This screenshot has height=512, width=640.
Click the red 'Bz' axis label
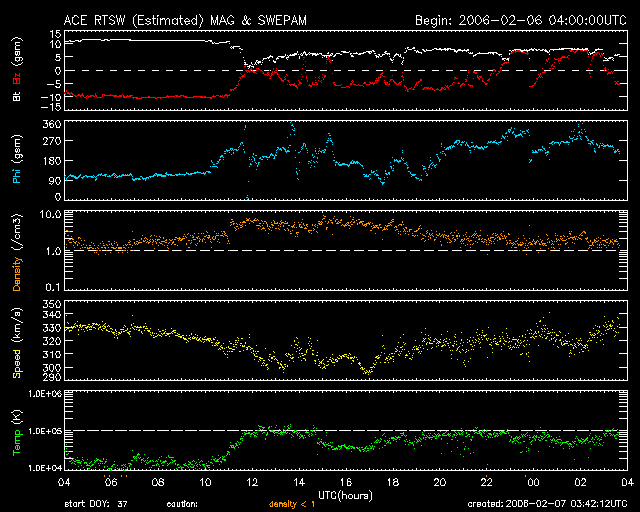click(17, 78)
